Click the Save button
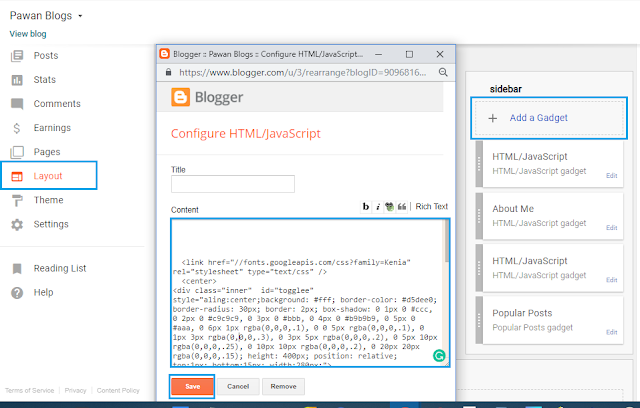 coord(192,386)
